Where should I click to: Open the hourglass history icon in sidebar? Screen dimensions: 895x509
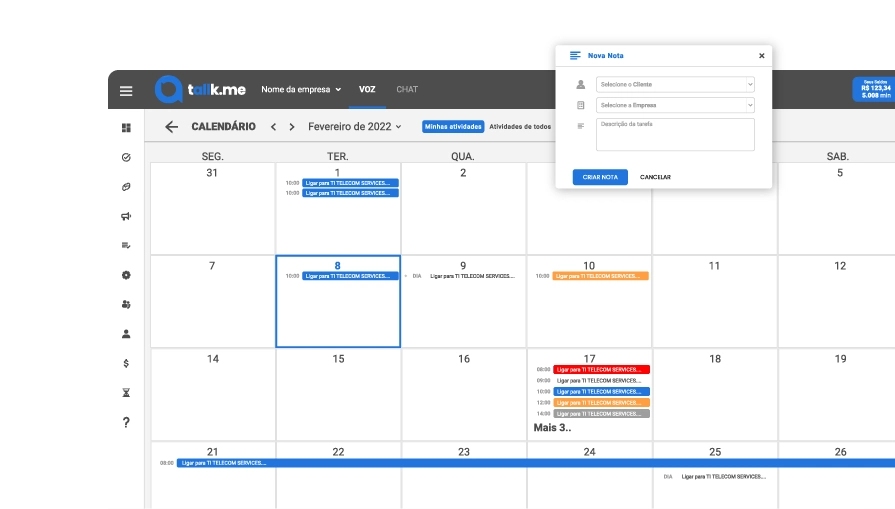click(126, 393)
